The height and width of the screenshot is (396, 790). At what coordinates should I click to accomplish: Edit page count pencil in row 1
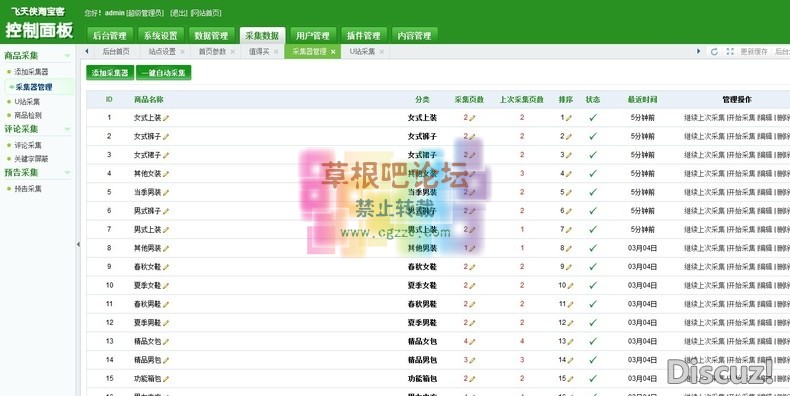[472, 118]
